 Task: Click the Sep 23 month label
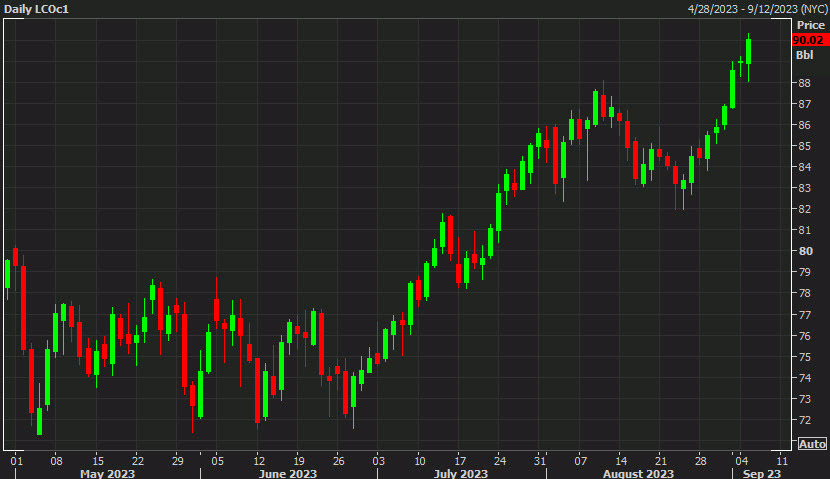[x=761, y=473]
